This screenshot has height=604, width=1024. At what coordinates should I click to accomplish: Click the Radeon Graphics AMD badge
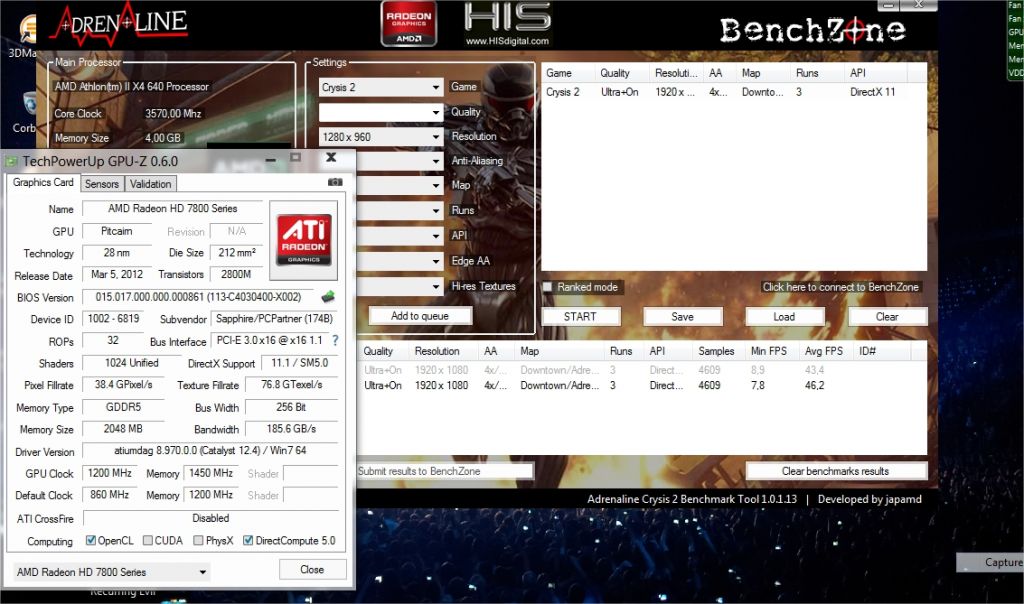[x=409, y=24]
